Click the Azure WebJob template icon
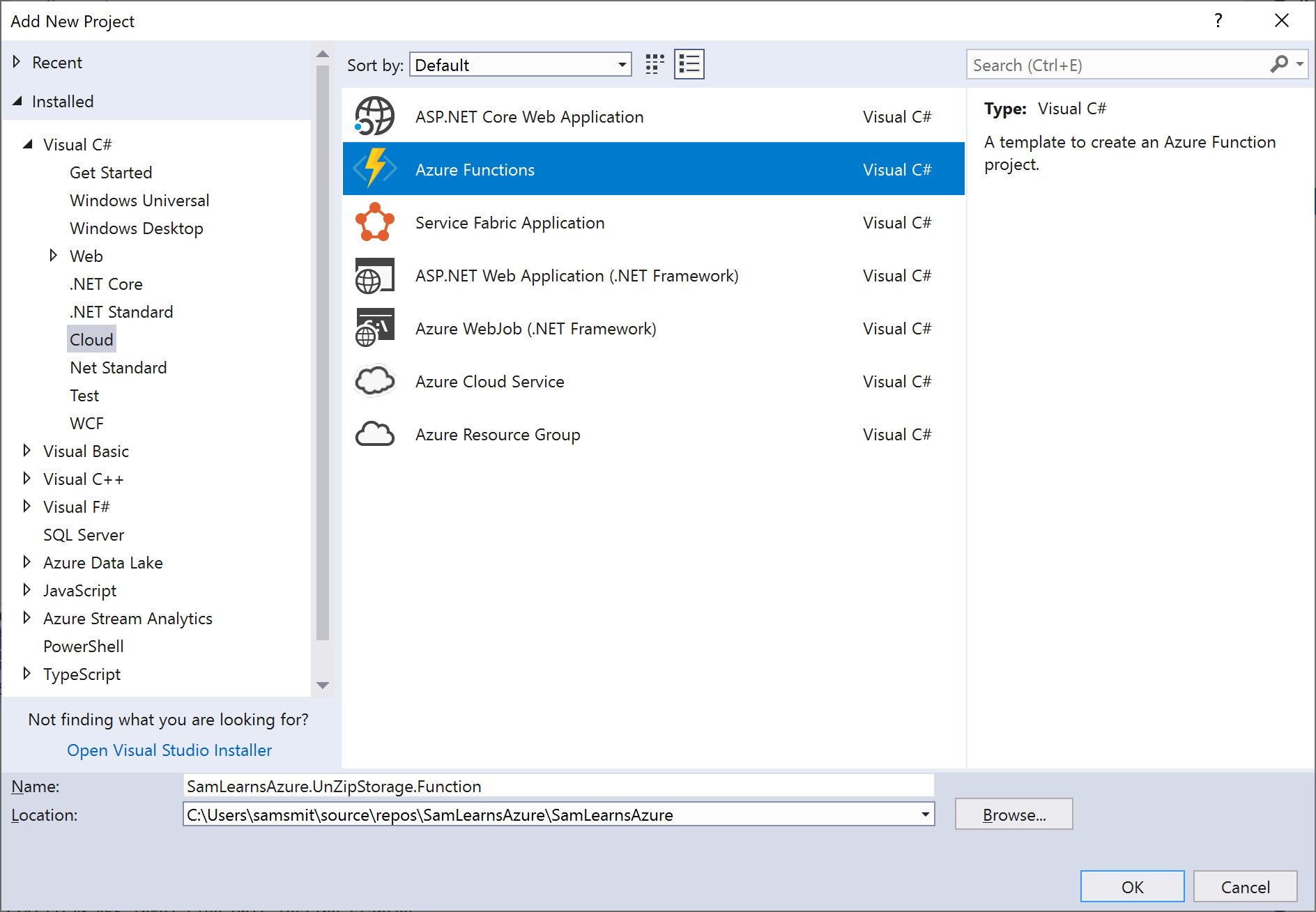 (375, 328)
